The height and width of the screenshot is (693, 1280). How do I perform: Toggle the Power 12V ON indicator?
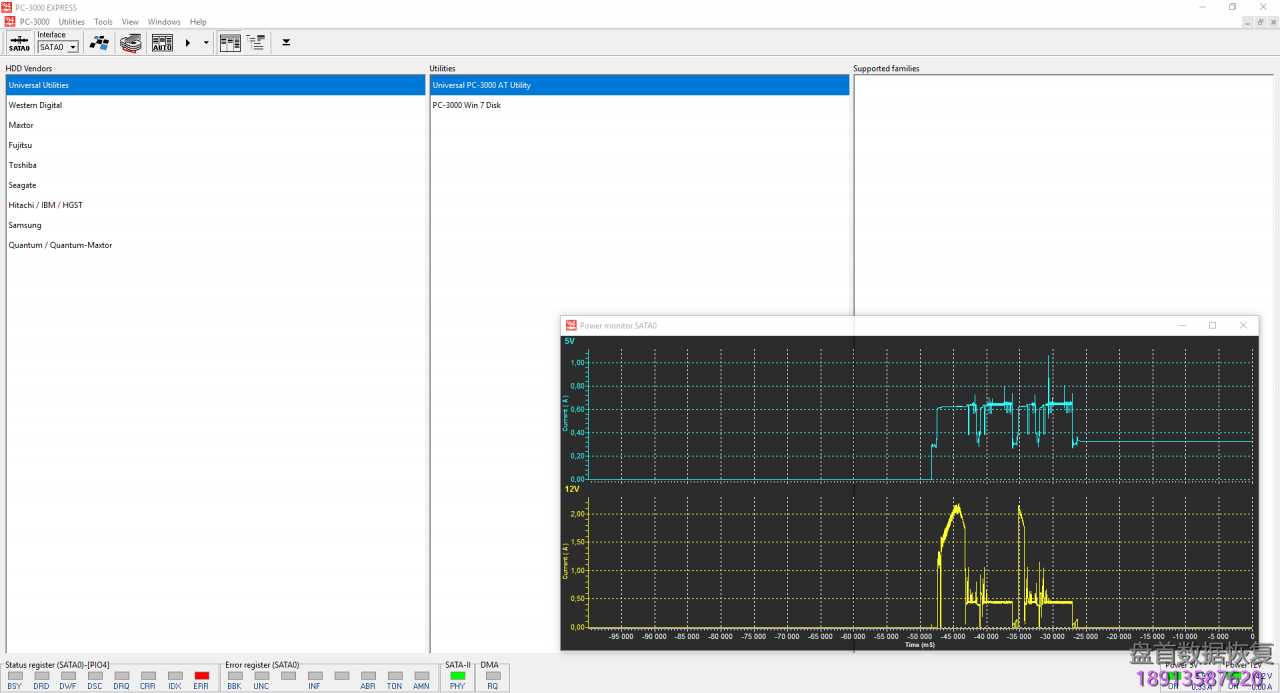(x=1233, y=677)
